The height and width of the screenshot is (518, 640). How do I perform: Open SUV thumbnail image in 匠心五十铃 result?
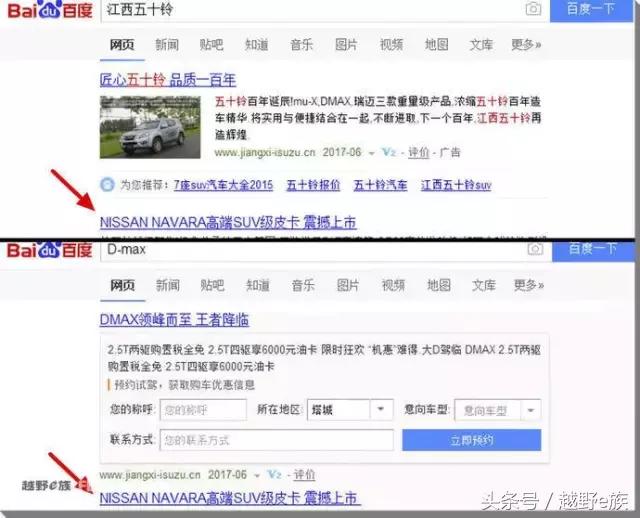click(150, 127)
